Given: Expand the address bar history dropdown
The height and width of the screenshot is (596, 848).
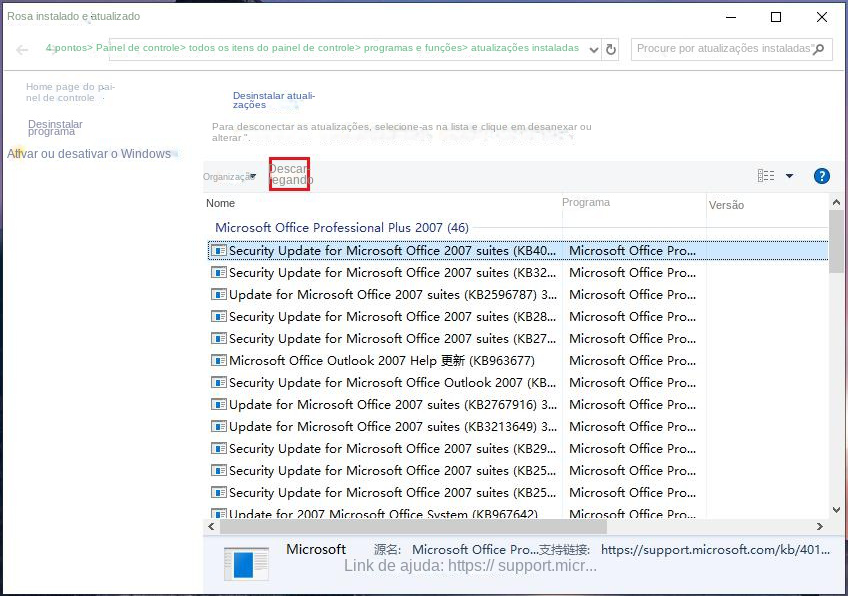Looking at the screenshot, I should click(x=593, y=50).
